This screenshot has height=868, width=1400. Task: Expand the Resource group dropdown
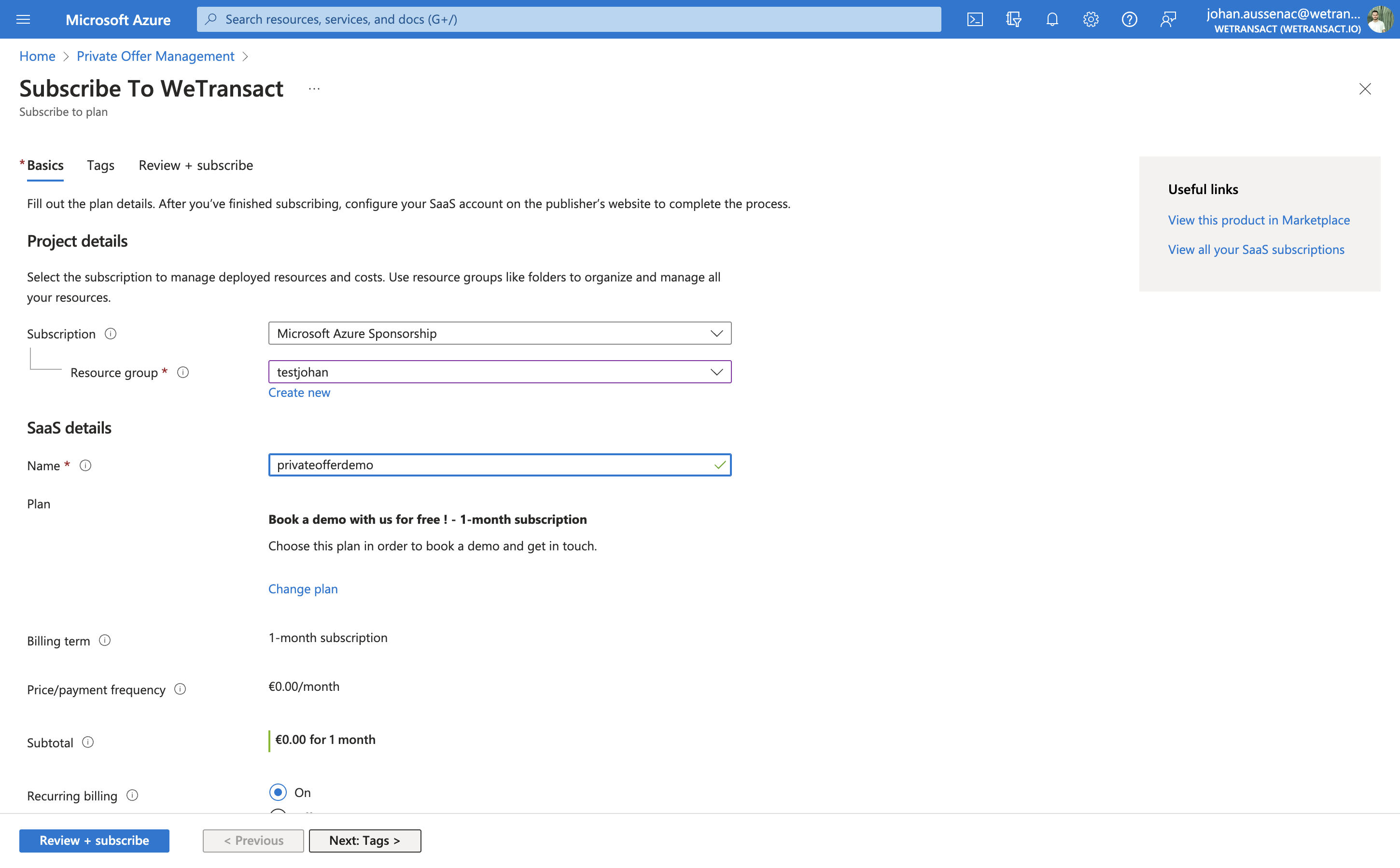[x=499, y=372]
